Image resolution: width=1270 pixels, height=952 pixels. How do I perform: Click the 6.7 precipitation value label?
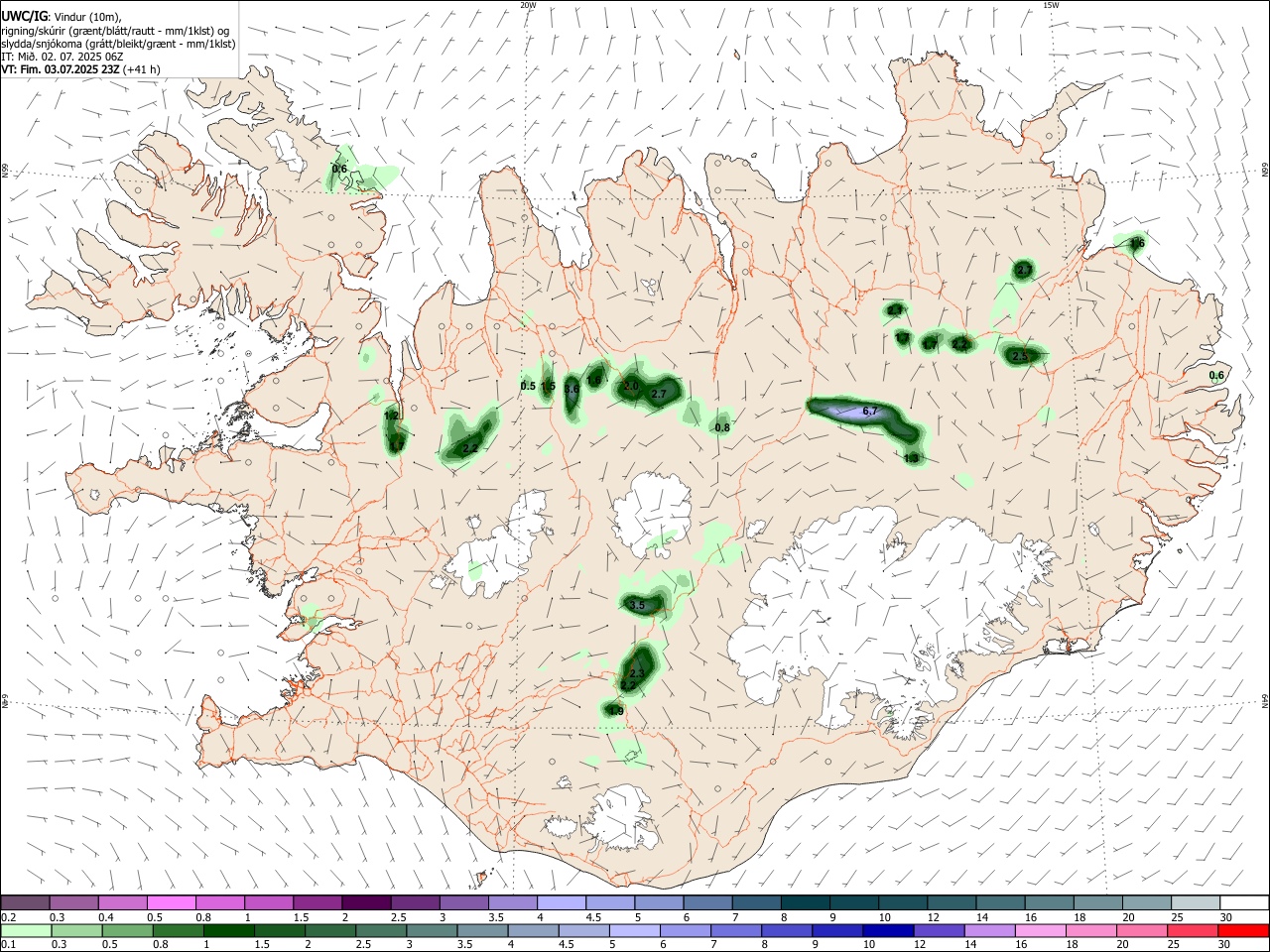coord(870,411)
